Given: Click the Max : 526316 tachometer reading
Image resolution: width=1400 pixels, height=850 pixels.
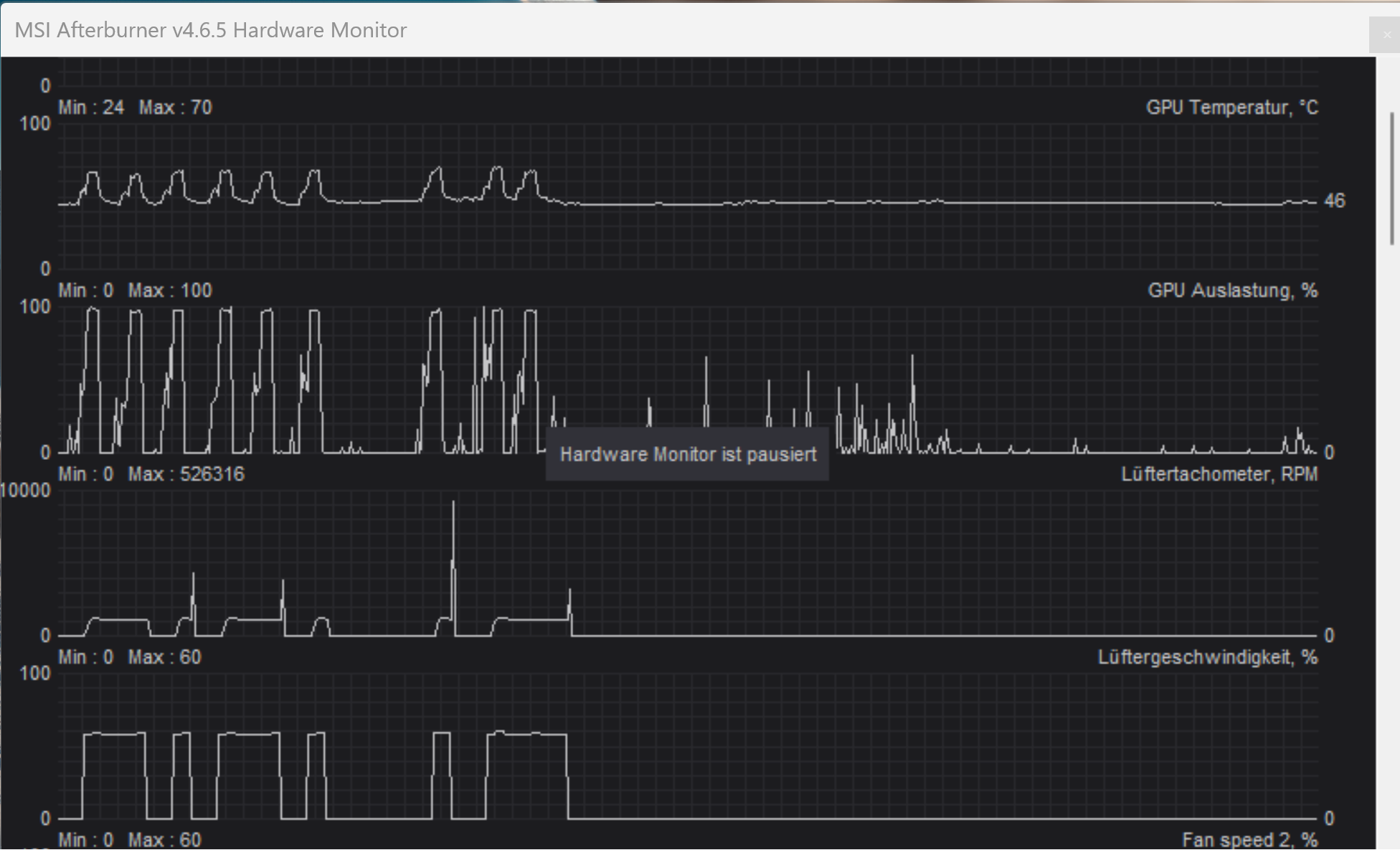Looking at the screenshot, I should [x=186, y=474].
